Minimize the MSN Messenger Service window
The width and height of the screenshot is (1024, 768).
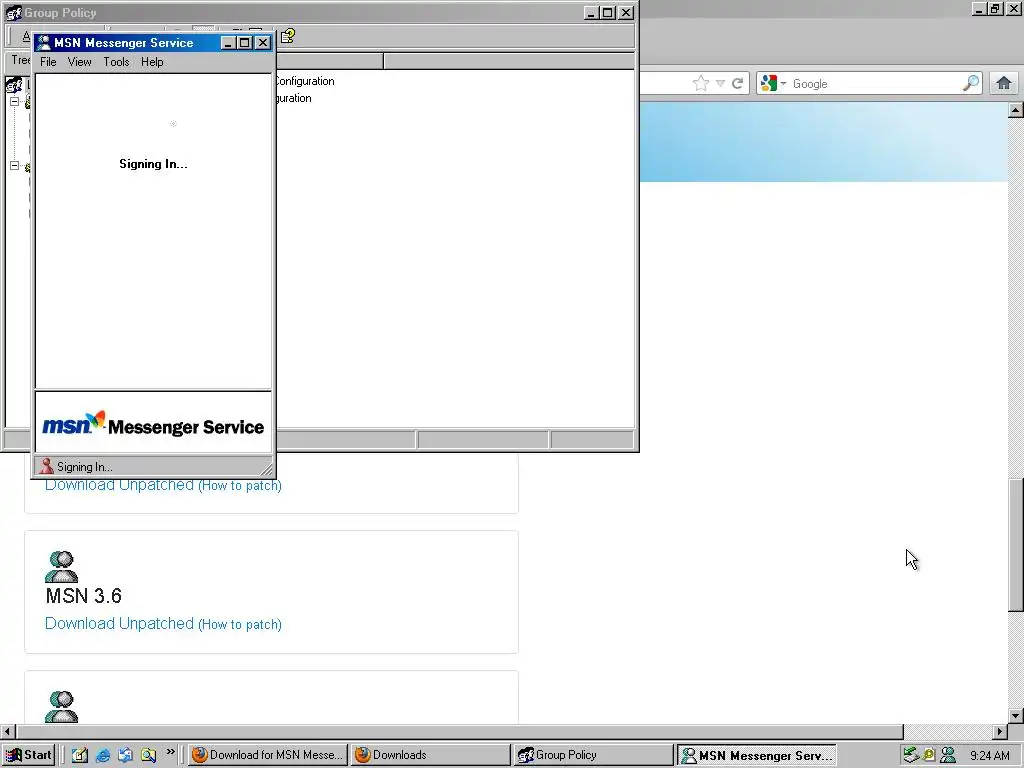228,42
